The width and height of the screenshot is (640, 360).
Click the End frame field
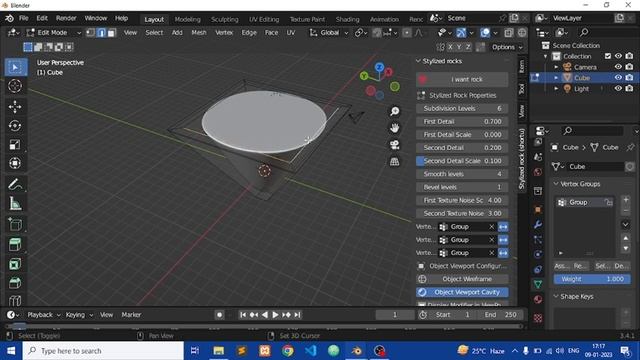500,315
